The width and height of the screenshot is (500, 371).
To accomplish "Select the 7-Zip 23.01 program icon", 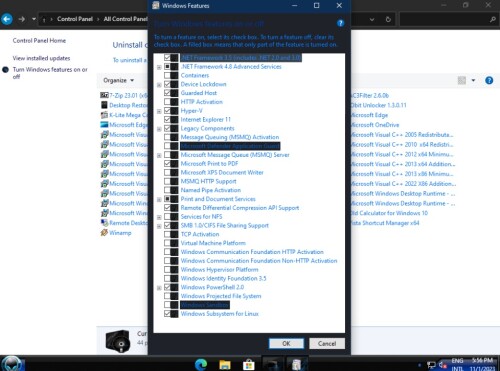I will coord(104,95).
